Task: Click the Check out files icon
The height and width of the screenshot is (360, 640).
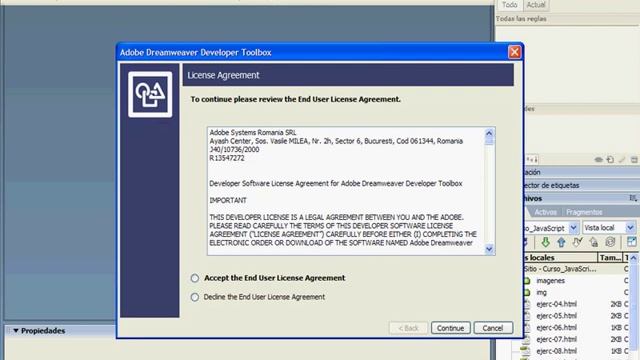Action: click(x=577, y=242)
